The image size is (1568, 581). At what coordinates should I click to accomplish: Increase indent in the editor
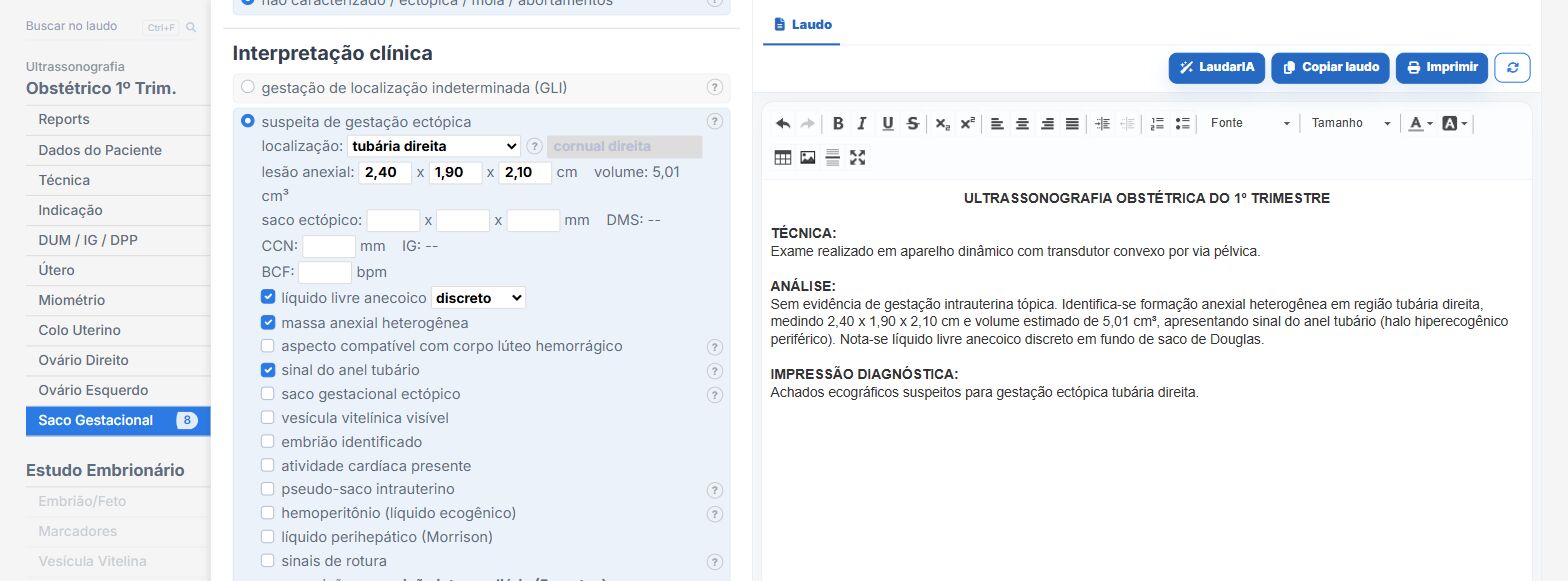(x=1103, y=123)
